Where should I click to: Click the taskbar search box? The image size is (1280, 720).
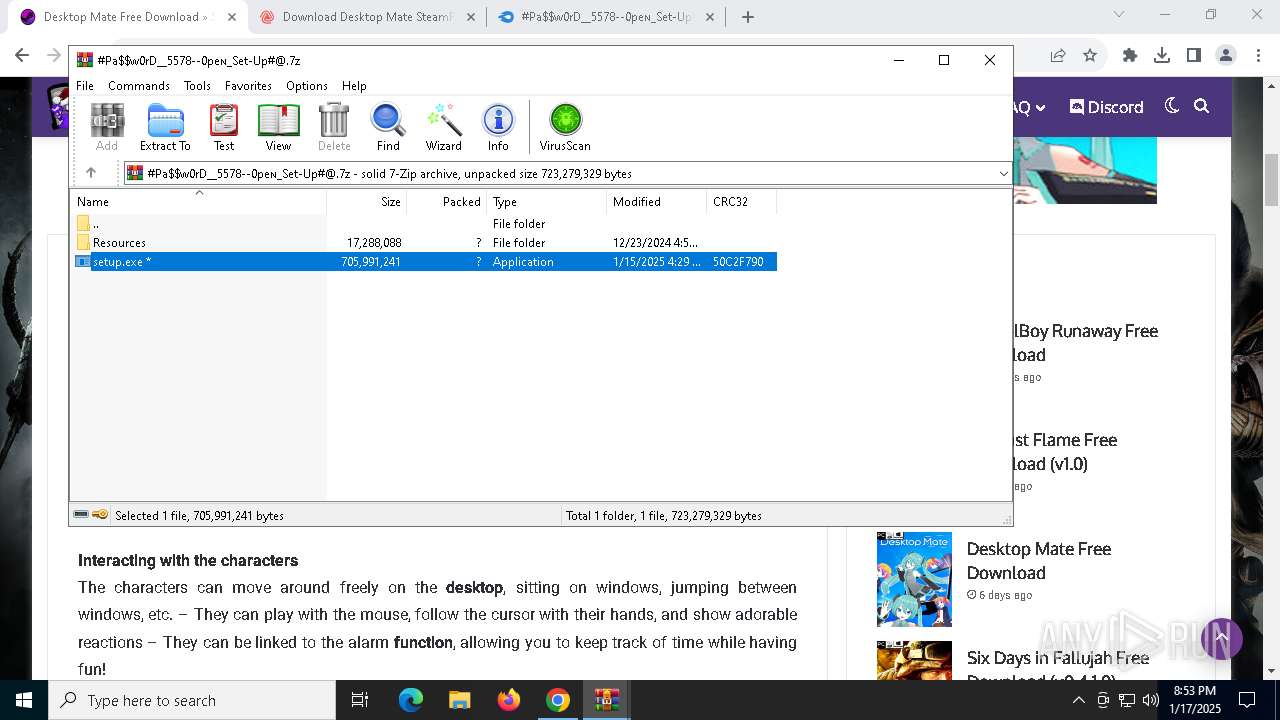click(x=192, y=700)
